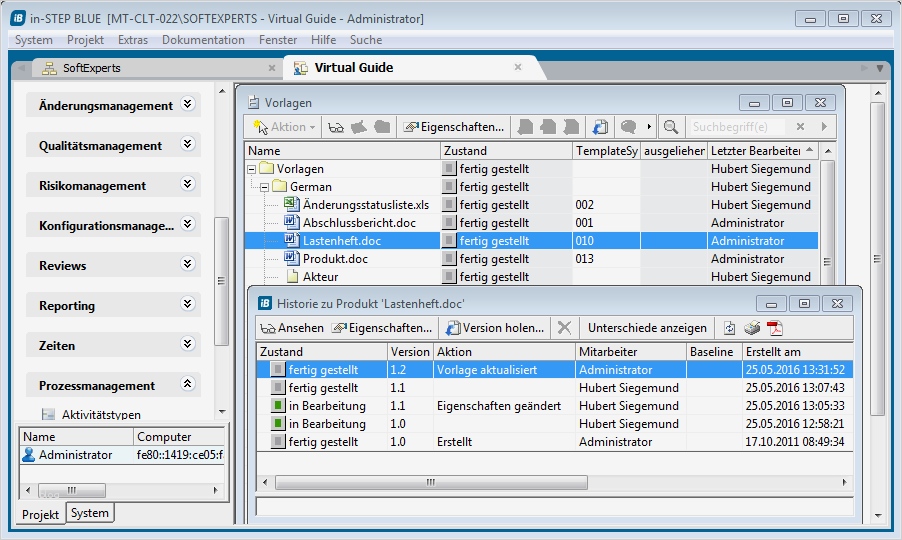
Task: Expand the Reporting section chevron
Action: coord(188,304)
